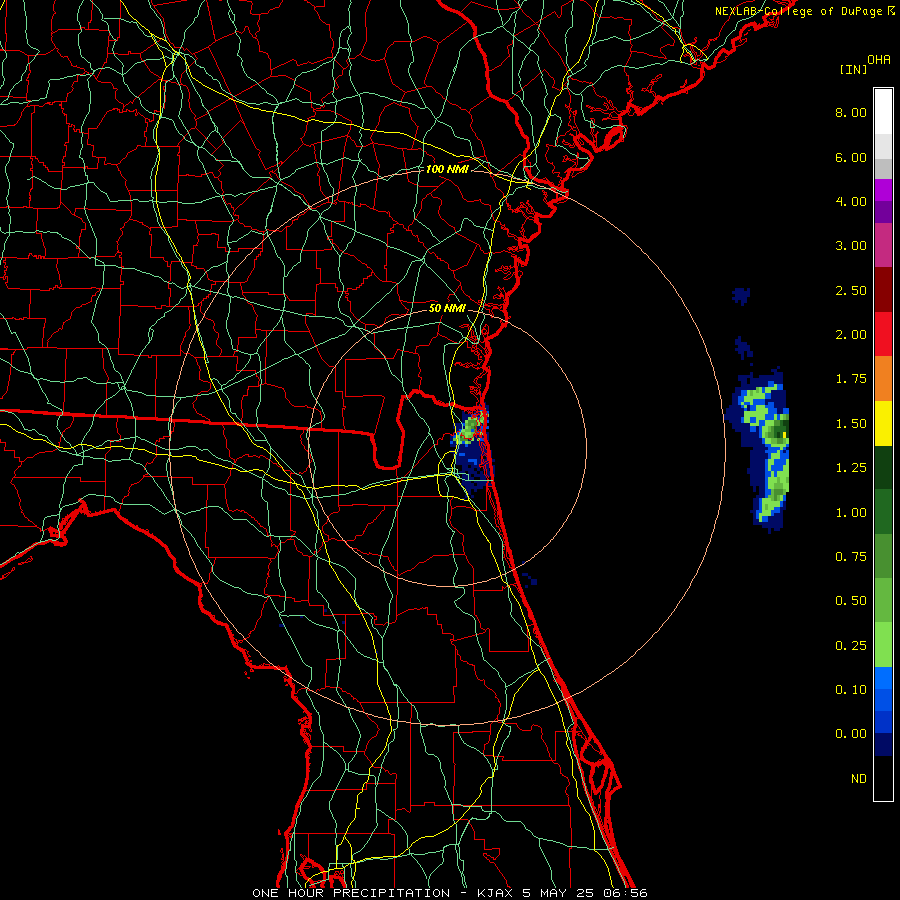Pick the bright magenta swatch beside 4.00
The width and height of the screenshot is (900, 900).
click(x=883, y=190)
